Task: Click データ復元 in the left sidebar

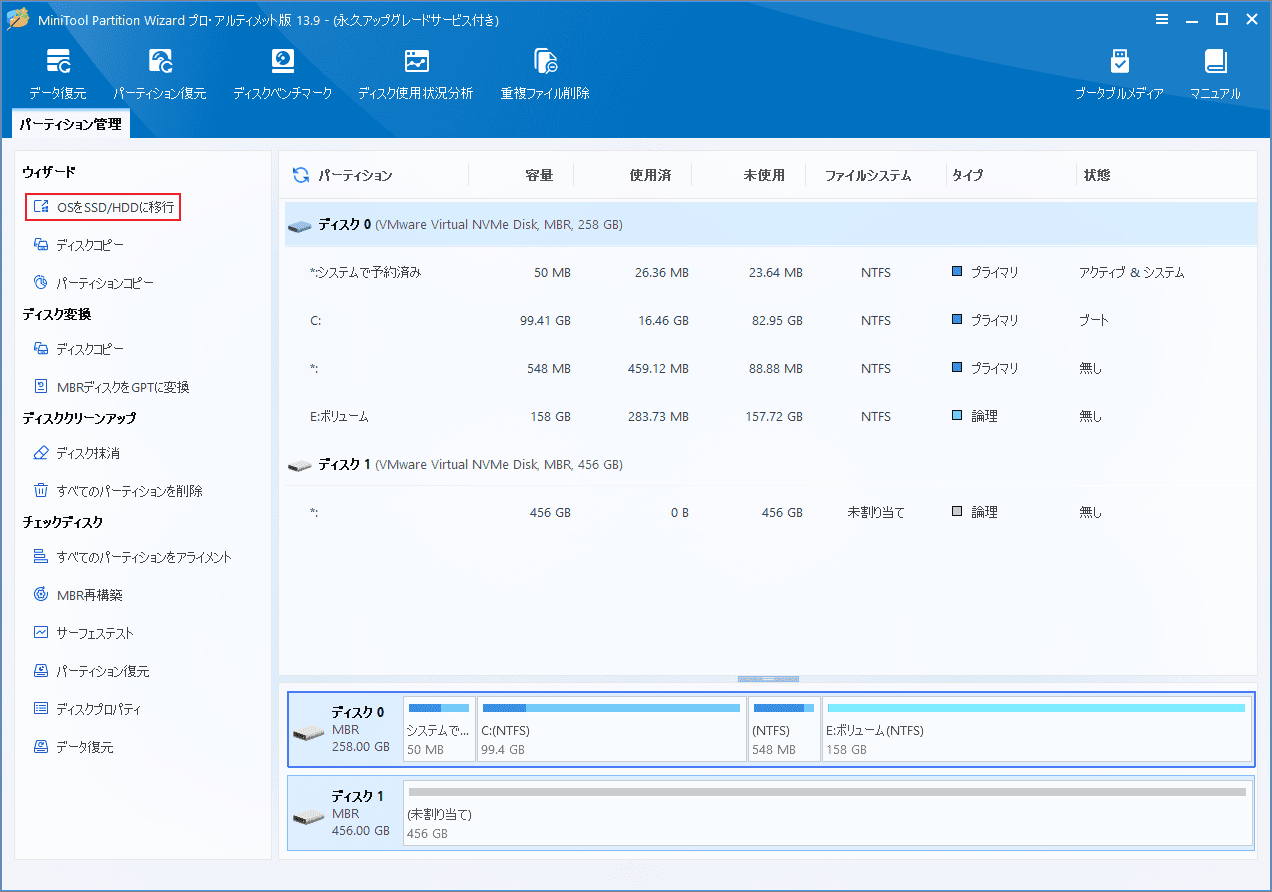Action: tap(73, 747)
